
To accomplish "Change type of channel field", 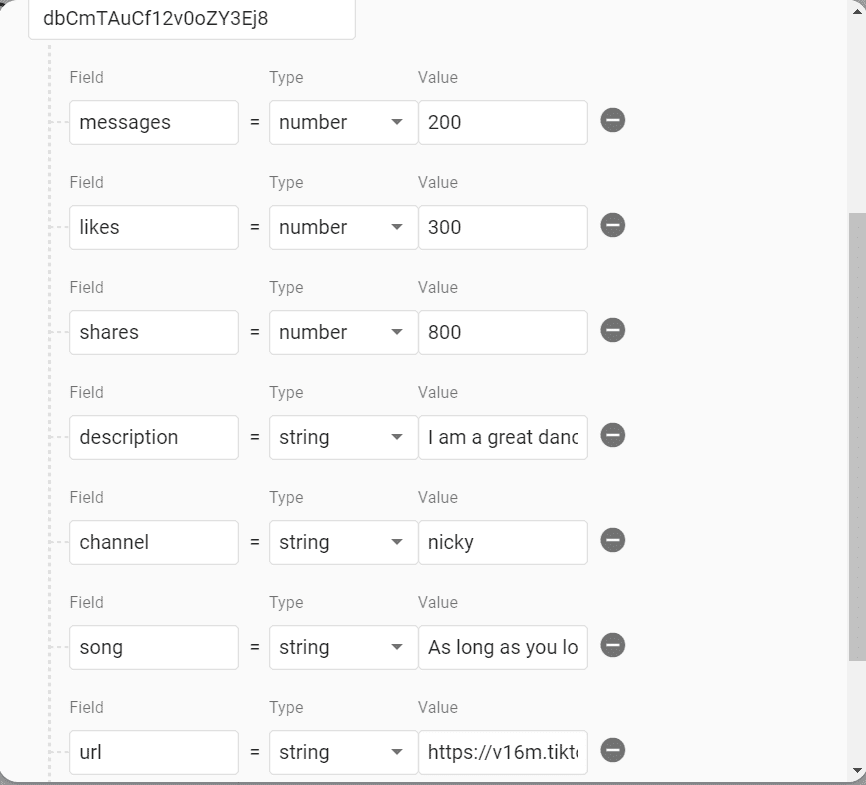I will click(x=343, y=542).
